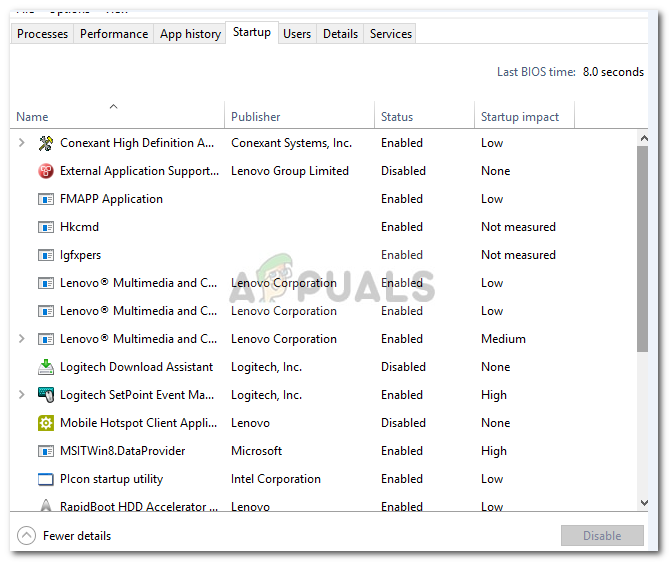Screen dimensions: 669x562
Task: Open the Services tab
Action: click(391, 34)
